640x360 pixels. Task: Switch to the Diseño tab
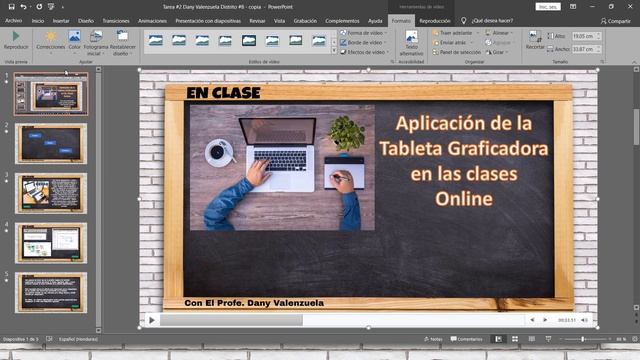[x=86, y=21]
